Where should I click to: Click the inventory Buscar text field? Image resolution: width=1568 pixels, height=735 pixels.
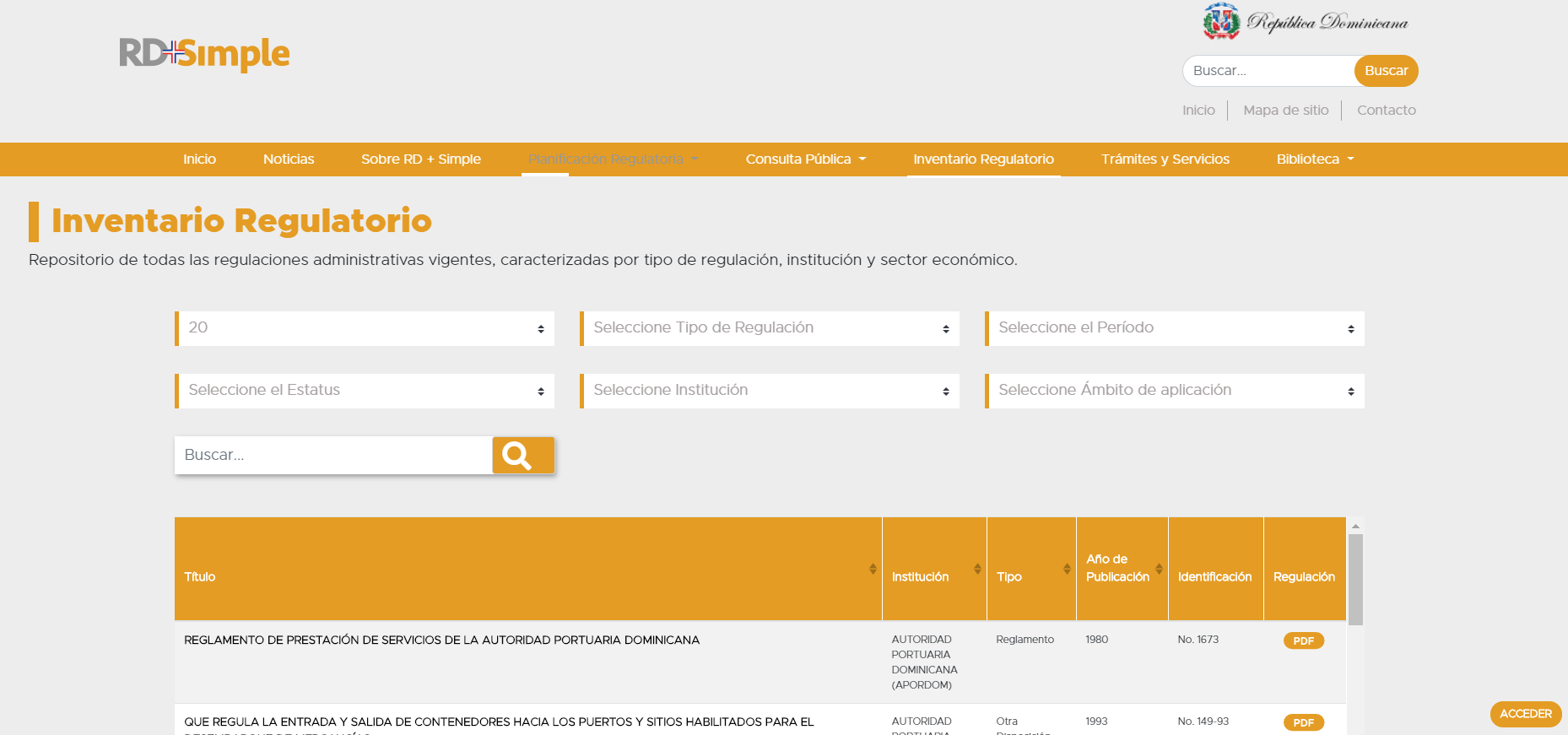(333, 456)
